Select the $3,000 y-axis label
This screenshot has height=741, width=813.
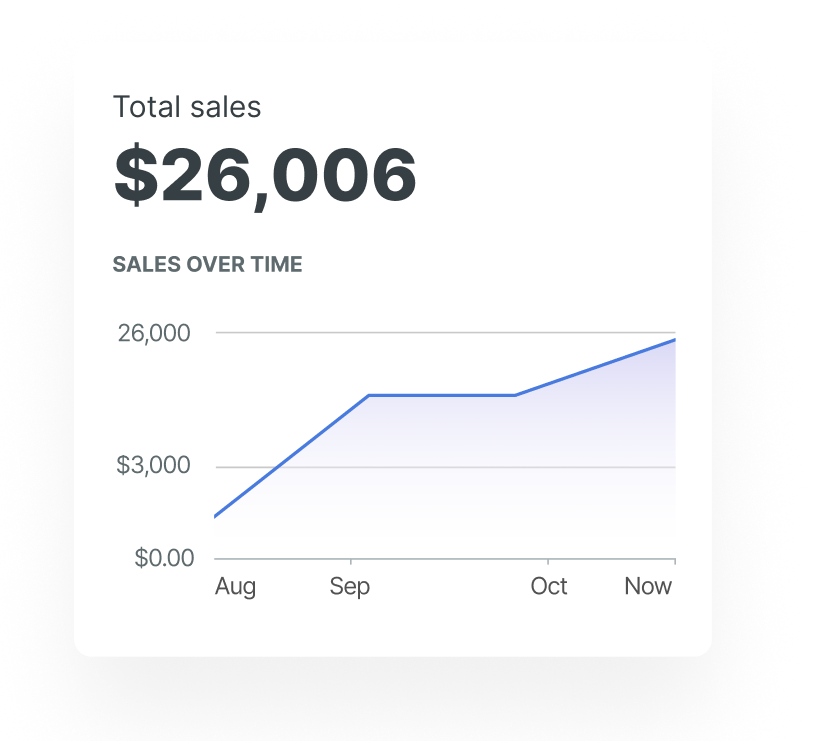[x=153, y=466]
